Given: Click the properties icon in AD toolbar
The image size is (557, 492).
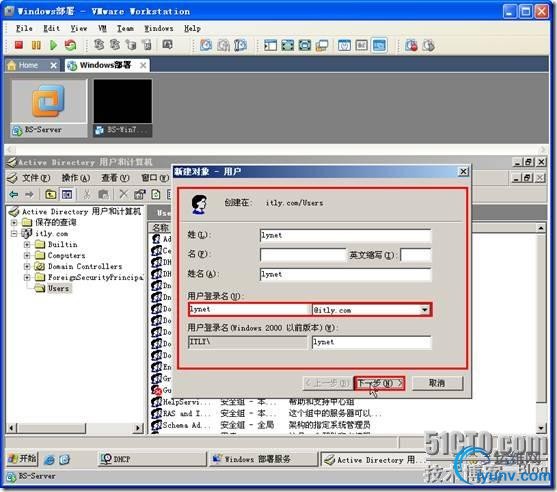Looking at the screenshot, I should tap(140, 194).
